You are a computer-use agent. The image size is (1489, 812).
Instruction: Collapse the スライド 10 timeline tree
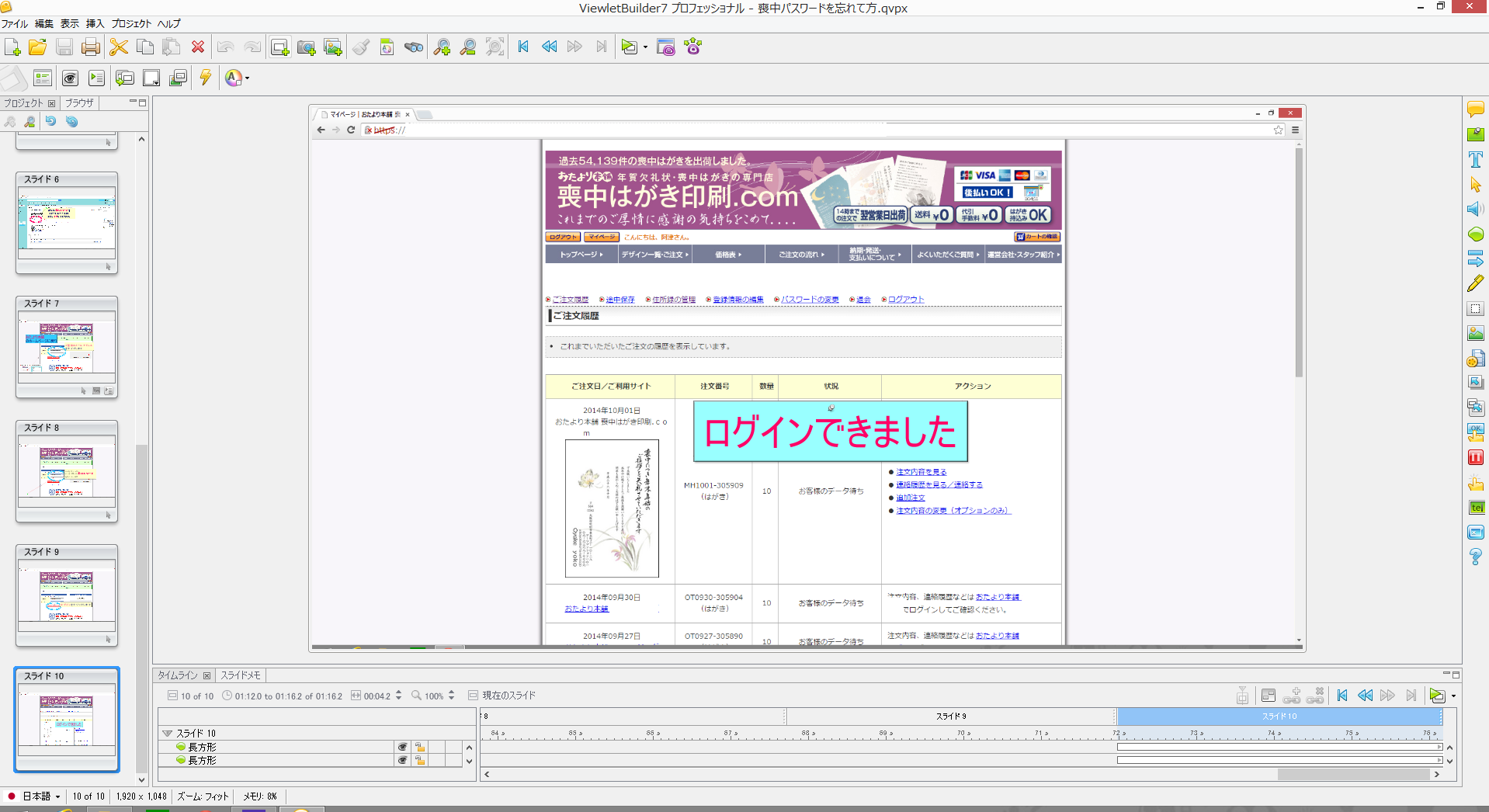point(167,733)
